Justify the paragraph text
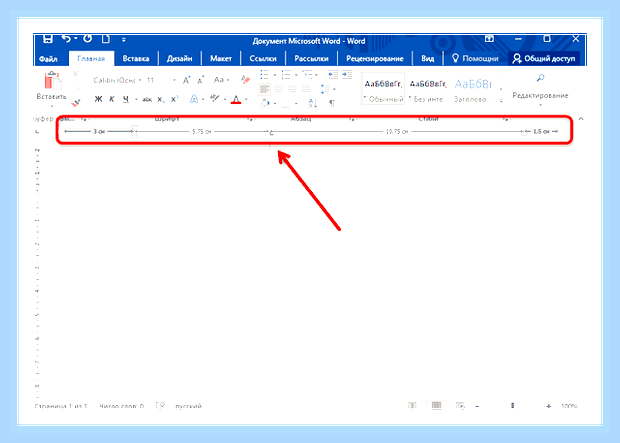The width and height of the screenshot is (620, 443). pyautogui.click(x=306, y=89)
